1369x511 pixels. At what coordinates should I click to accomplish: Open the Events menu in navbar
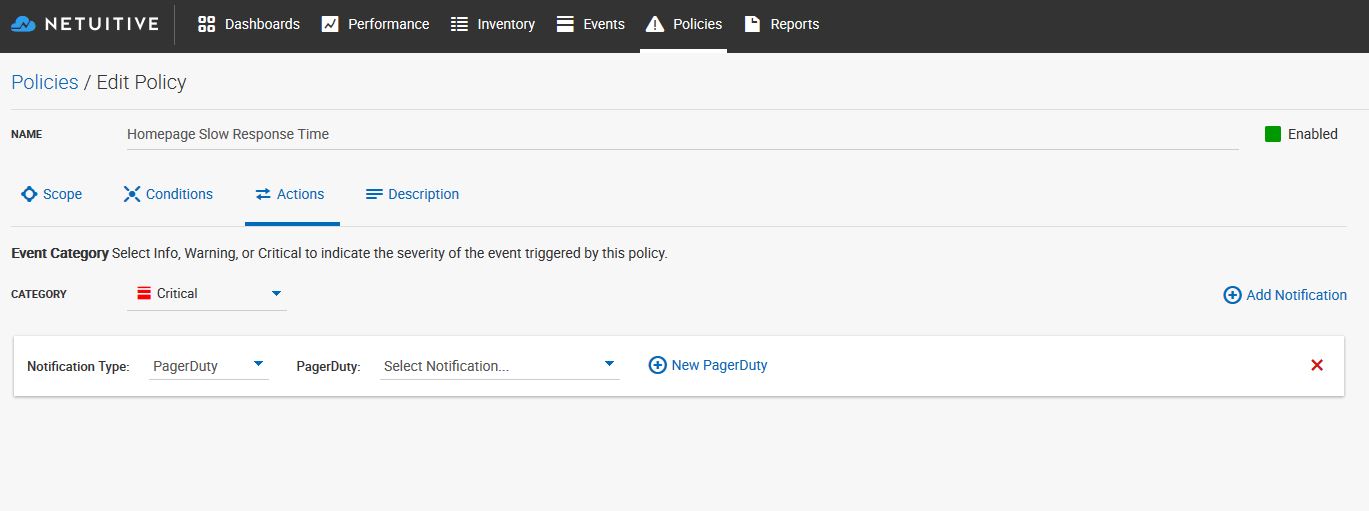591,24
